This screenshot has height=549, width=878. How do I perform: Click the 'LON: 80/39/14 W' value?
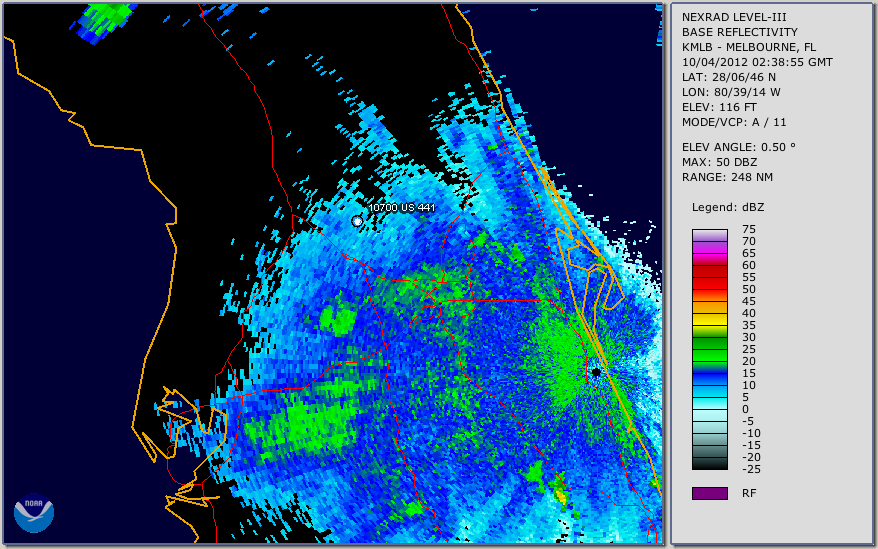coord(731,92)
